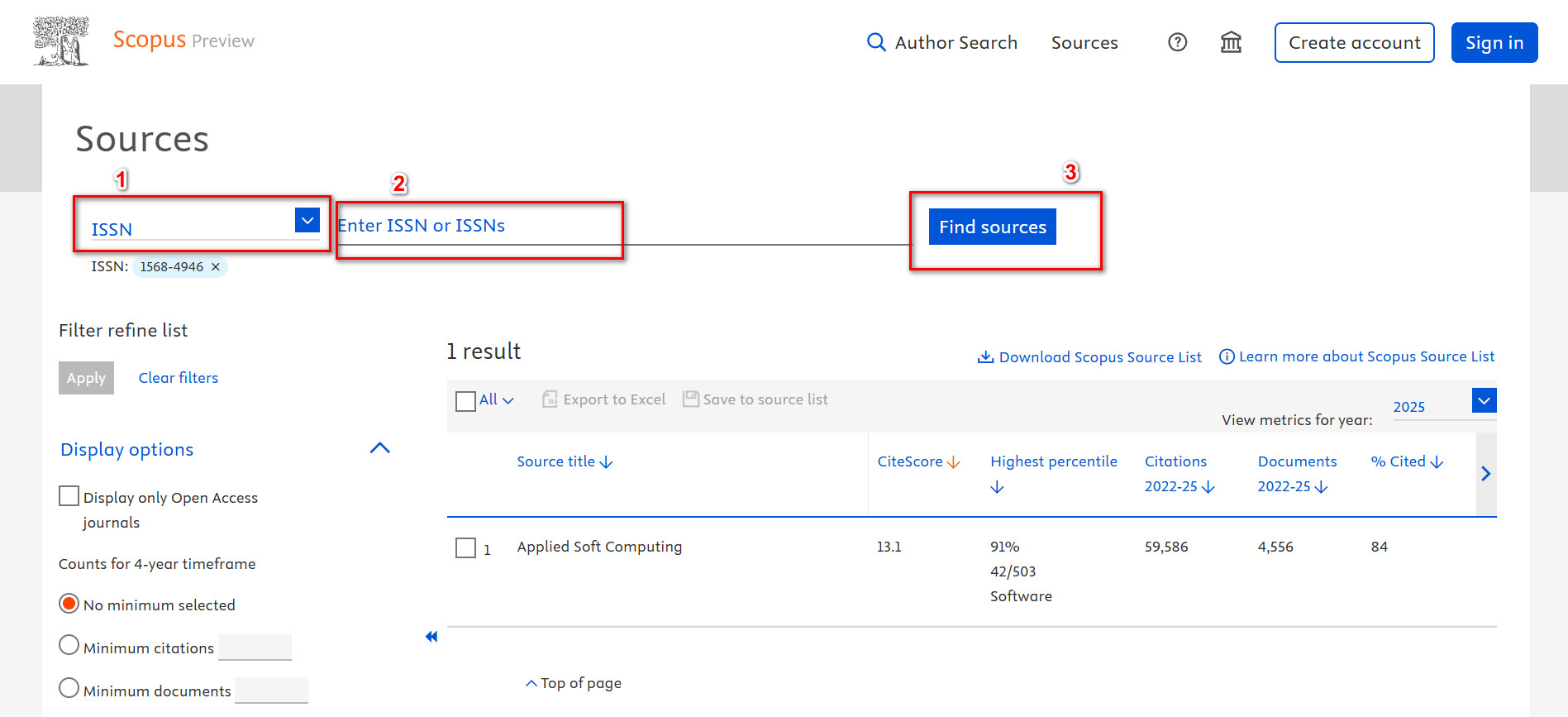Select No minimum selected radio button
Screen dimensions: 1568x717
(69, 604)
